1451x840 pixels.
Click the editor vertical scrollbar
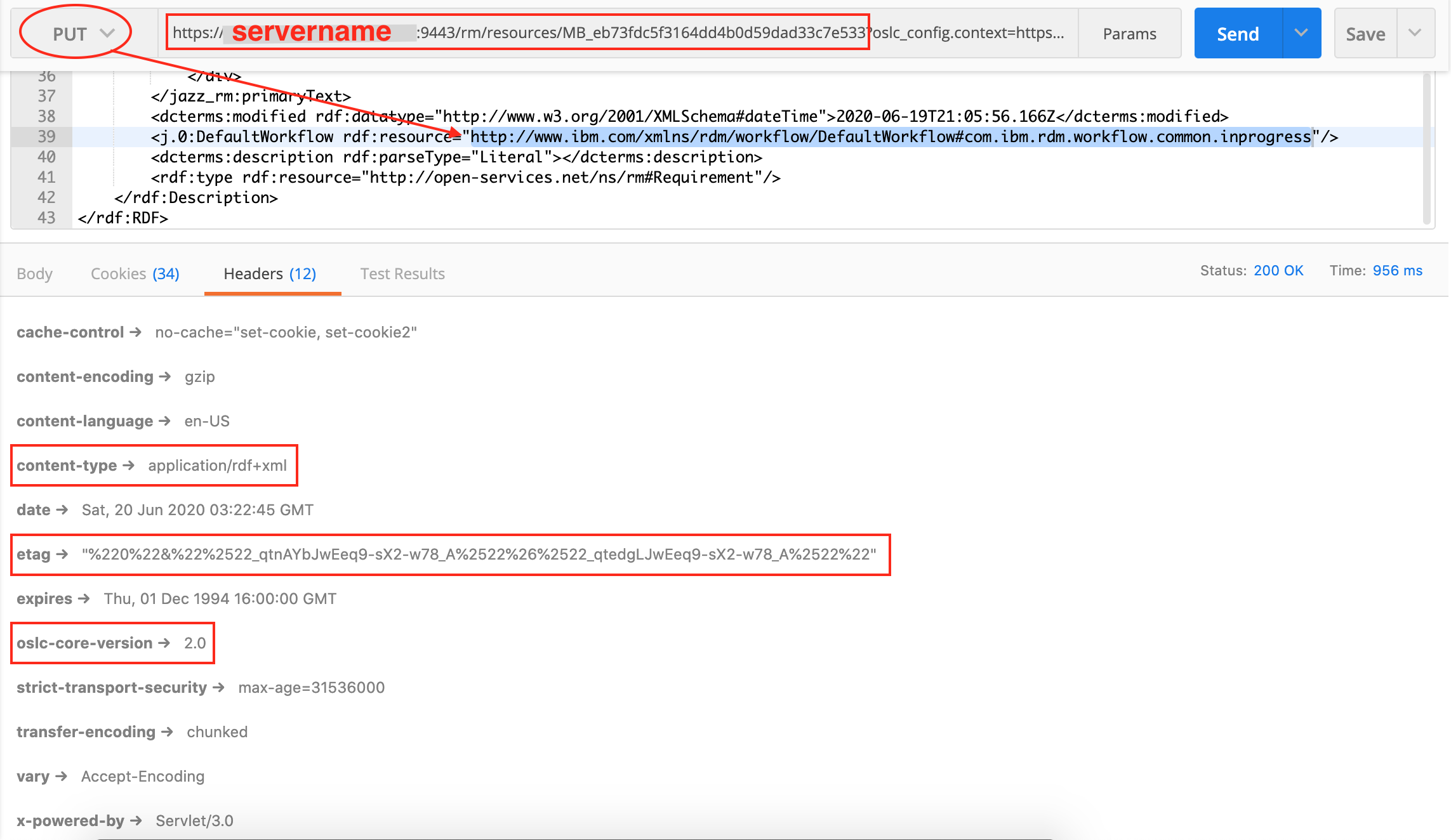pos(1427,148)
